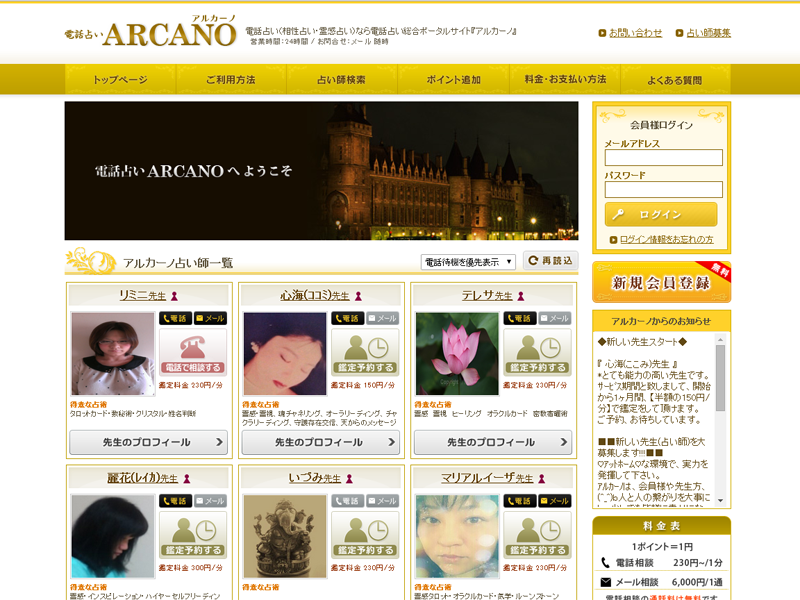Click the news panel scroll-down arrow
The height and width of the screenshot is (600, 800).
pos(720,501)
